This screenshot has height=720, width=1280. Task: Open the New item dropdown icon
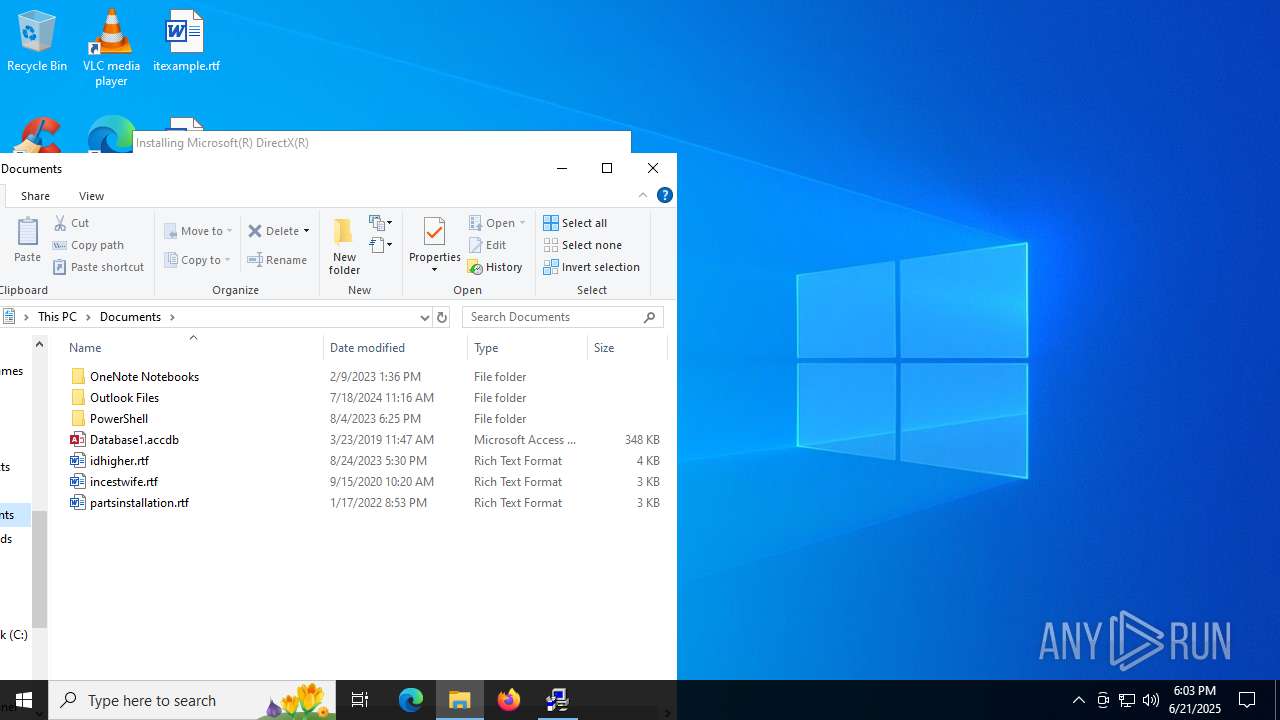click(x=381, y=222)
